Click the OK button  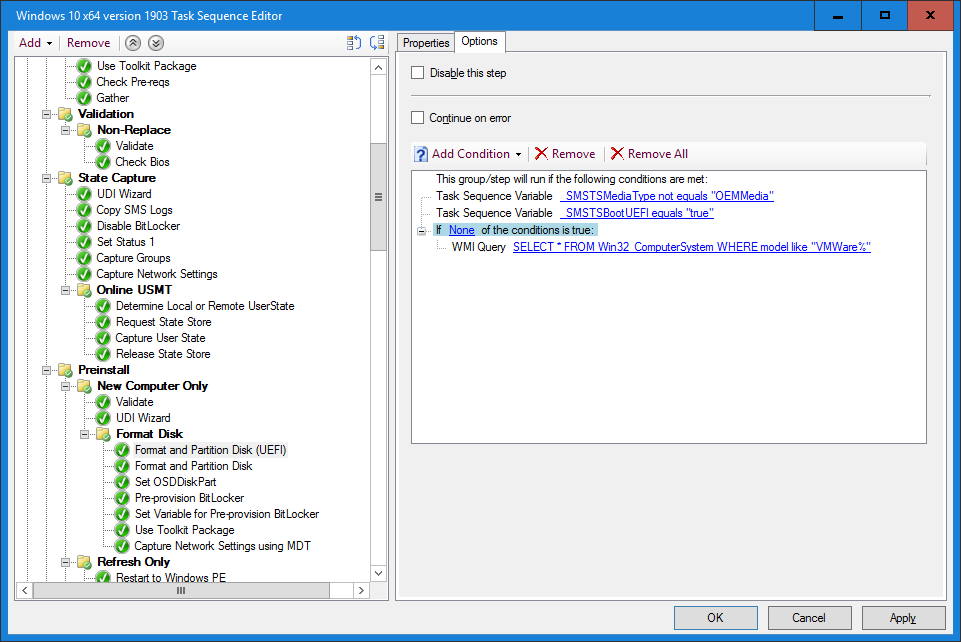715,617
